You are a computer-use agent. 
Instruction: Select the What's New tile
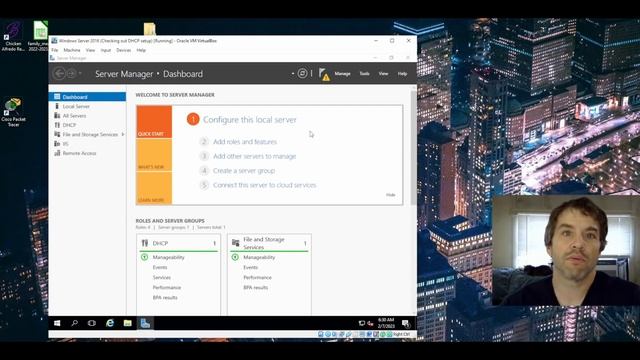pyautogui.click(x=154, y=155)
